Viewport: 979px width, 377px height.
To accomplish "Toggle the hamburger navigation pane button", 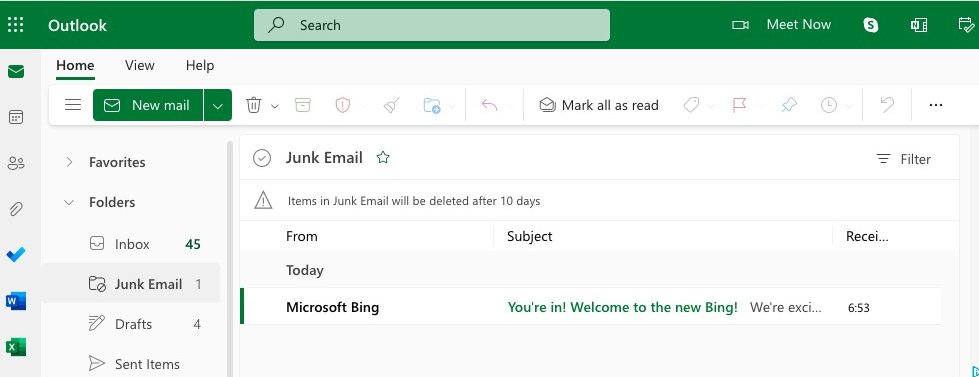I will pos(73,105).
